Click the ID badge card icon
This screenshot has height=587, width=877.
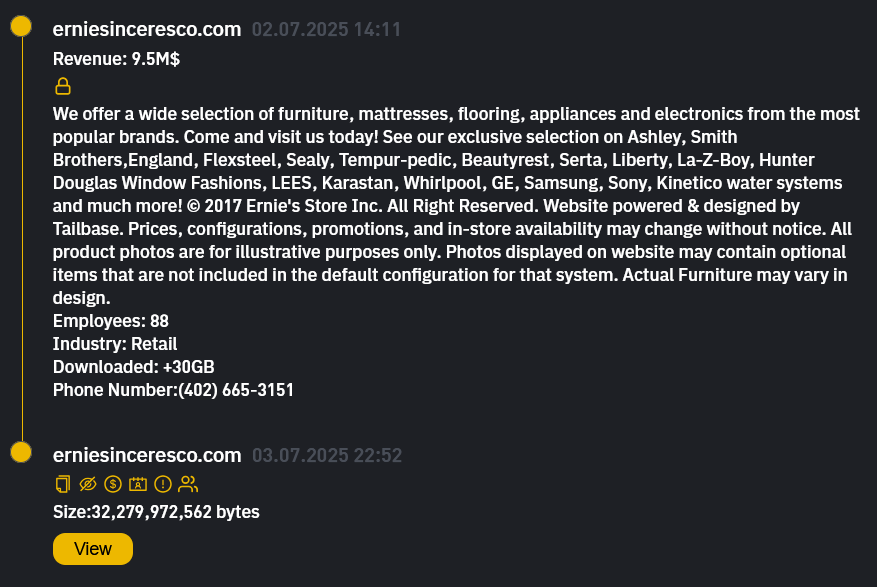point(138,484)
